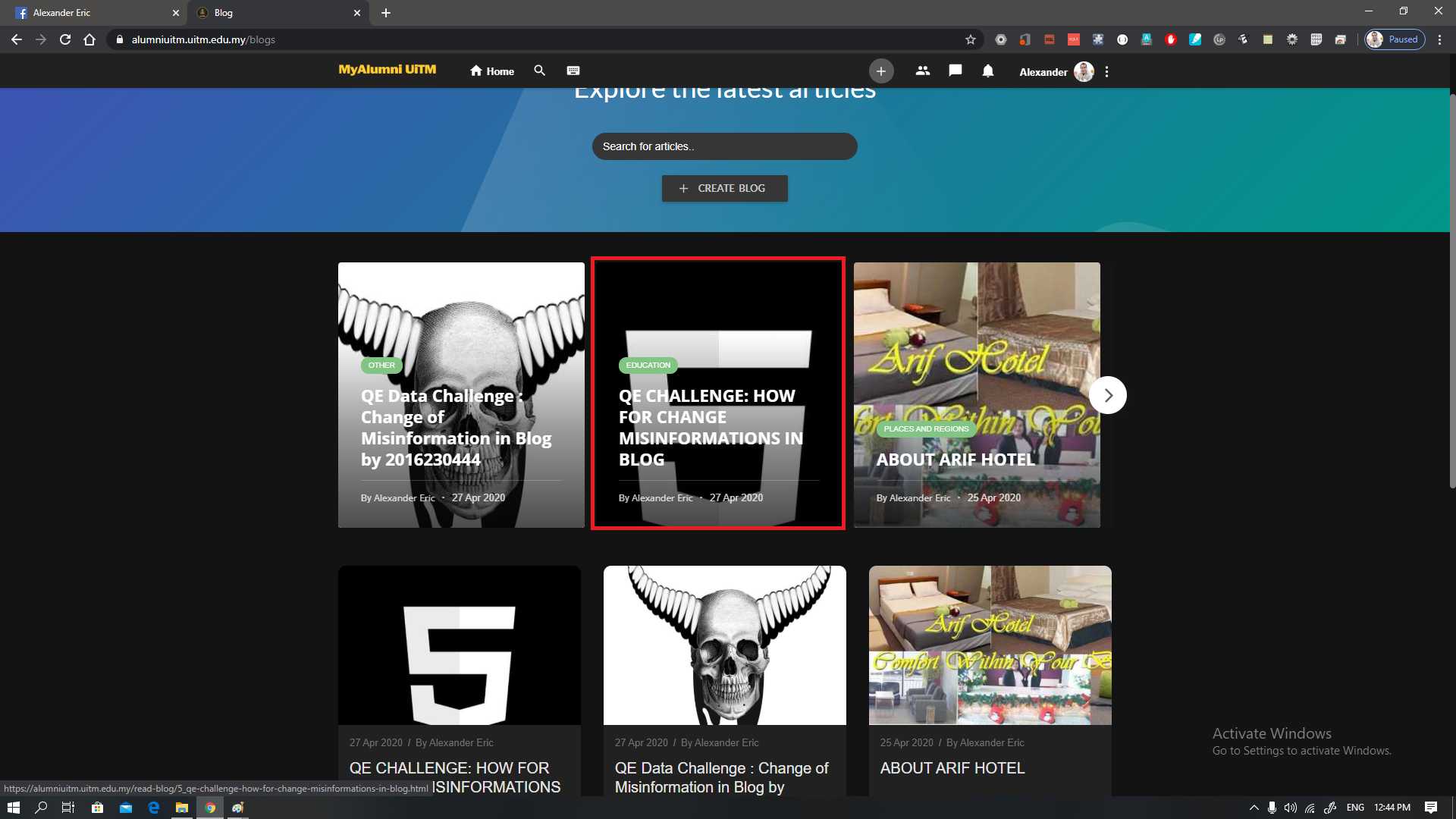
Task: Click the round plus button in navbar
Action: coord(880,71)
